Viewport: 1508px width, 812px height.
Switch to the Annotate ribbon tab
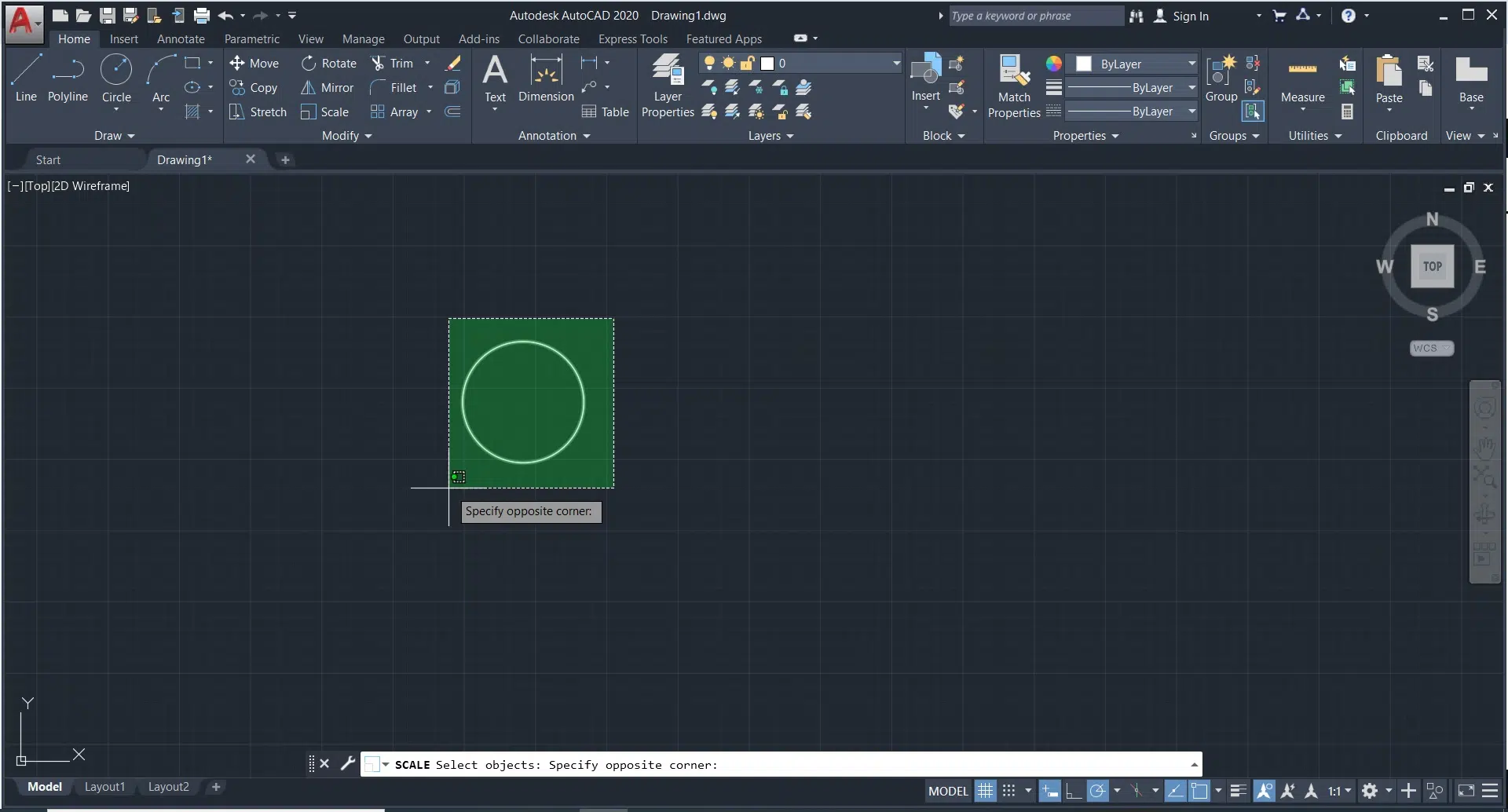pos(181,39)
